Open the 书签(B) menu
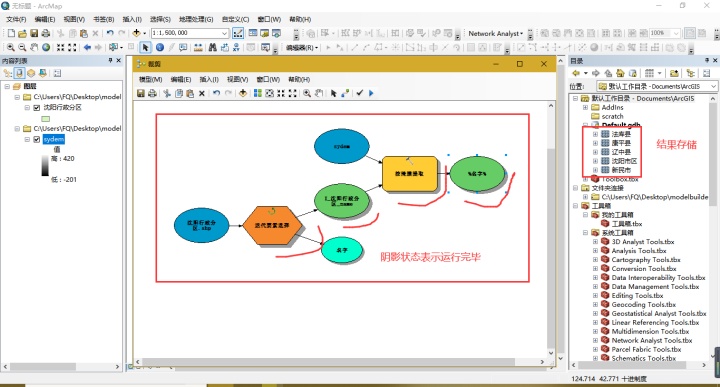Image resolution: width=720 pixels, height=387 pixels. click(103, 19)
